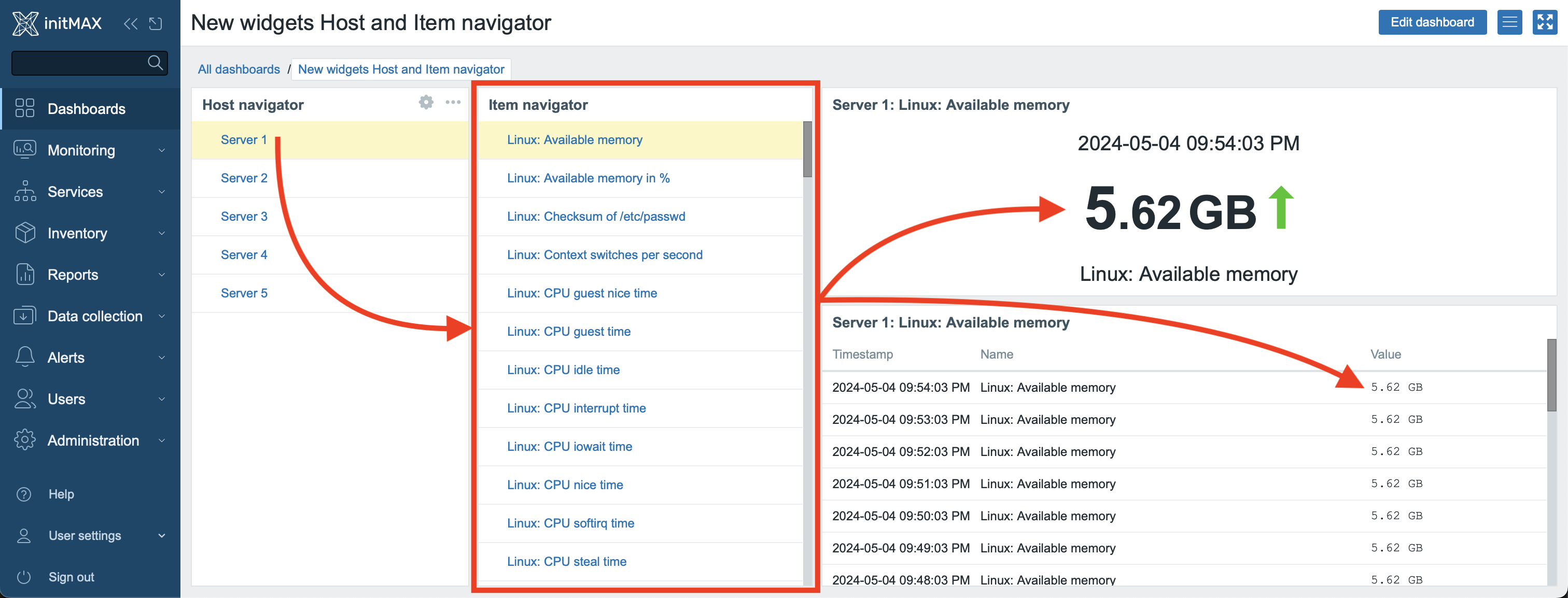Click the item history table scrollbar thumb
The image size is (1568, 598).
pos(1551,375)
